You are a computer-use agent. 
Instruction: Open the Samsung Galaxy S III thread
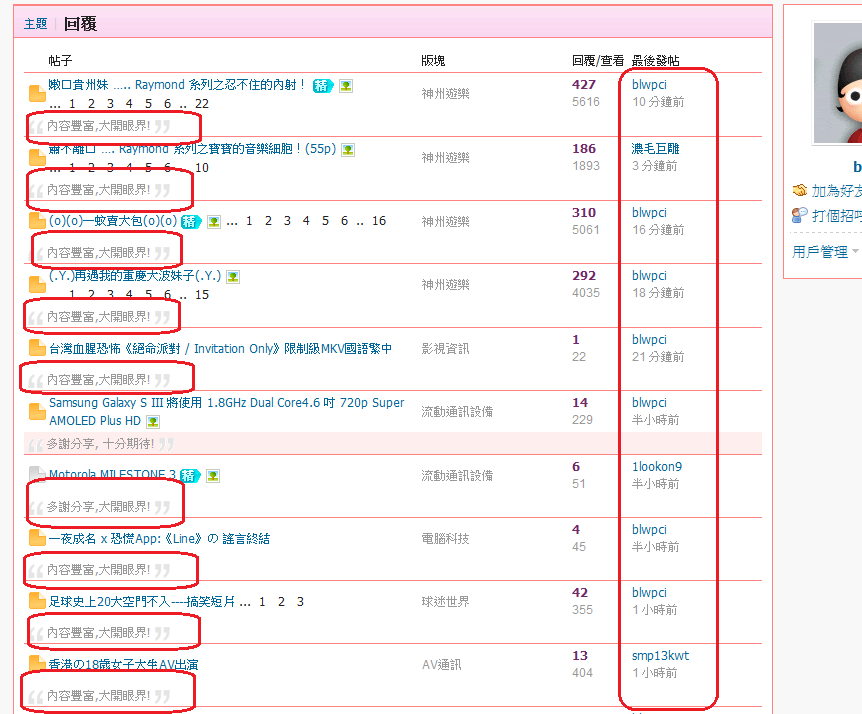click(226, 403)
